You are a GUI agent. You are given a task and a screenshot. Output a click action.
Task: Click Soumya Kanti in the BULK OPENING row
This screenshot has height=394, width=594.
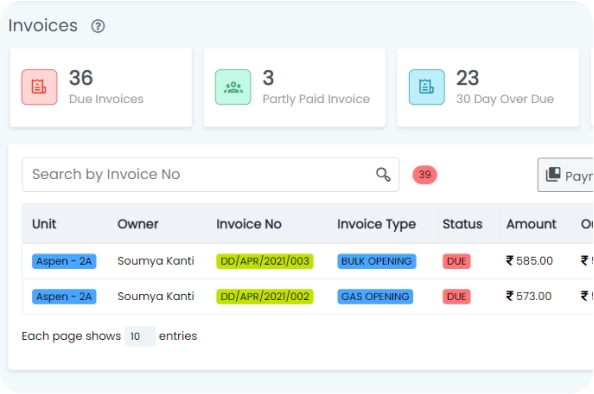click(156, 261)
